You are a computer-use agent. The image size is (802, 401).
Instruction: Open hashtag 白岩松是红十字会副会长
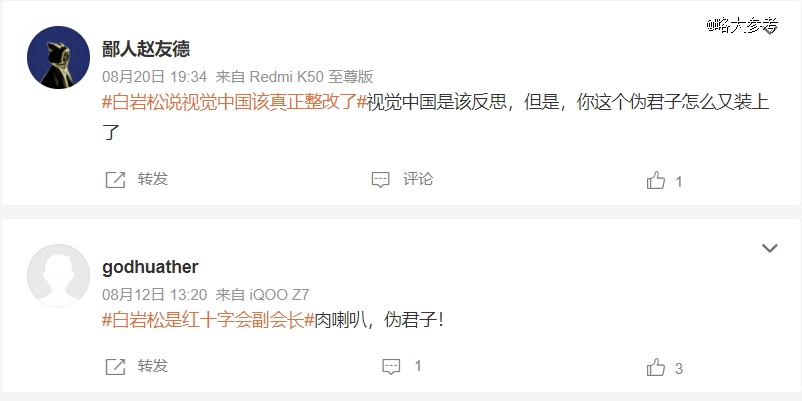pos(208,320)
